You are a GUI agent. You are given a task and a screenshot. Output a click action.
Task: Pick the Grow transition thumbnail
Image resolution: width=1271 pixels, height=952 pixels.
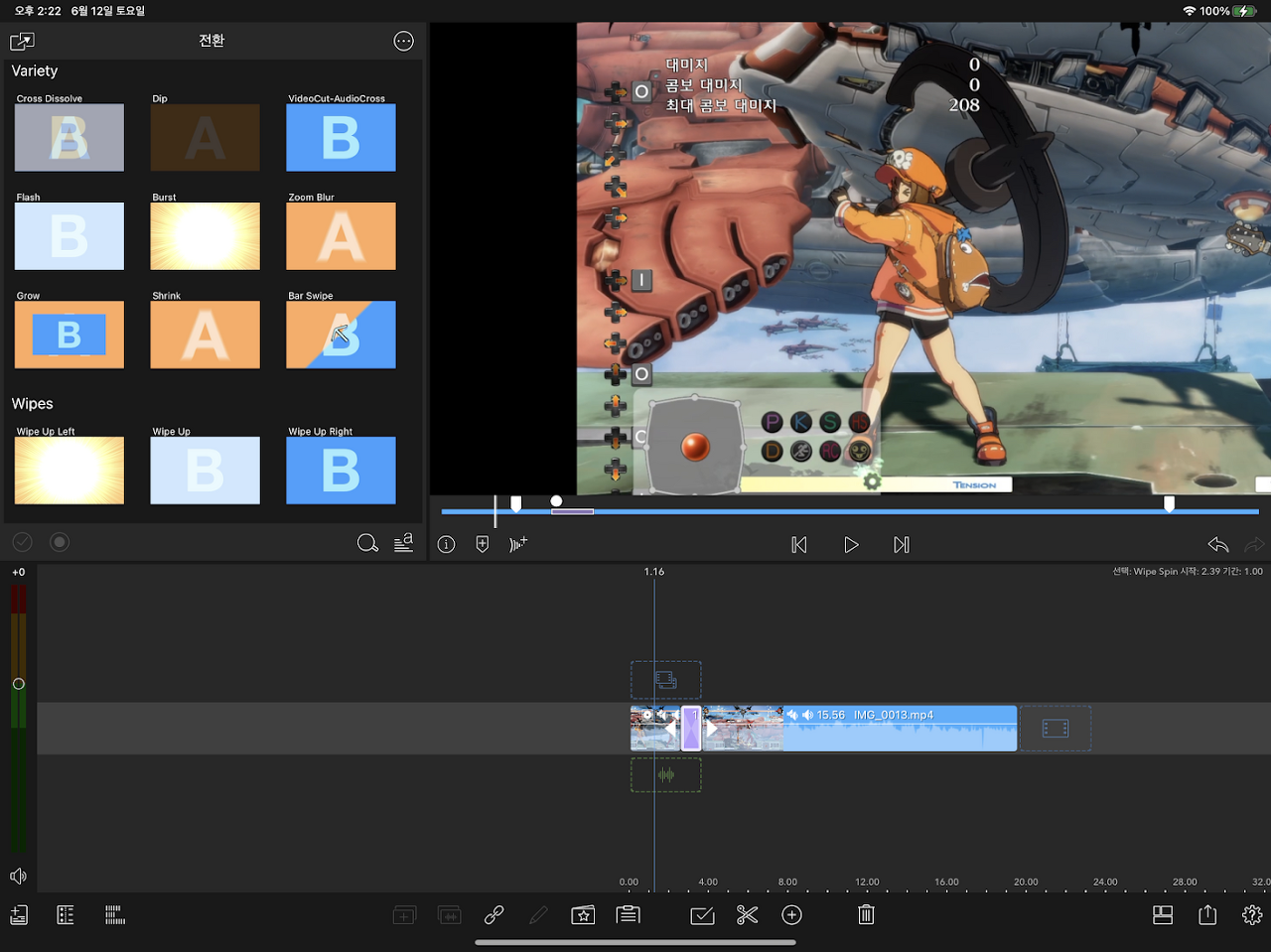click(x=70, y=335)
